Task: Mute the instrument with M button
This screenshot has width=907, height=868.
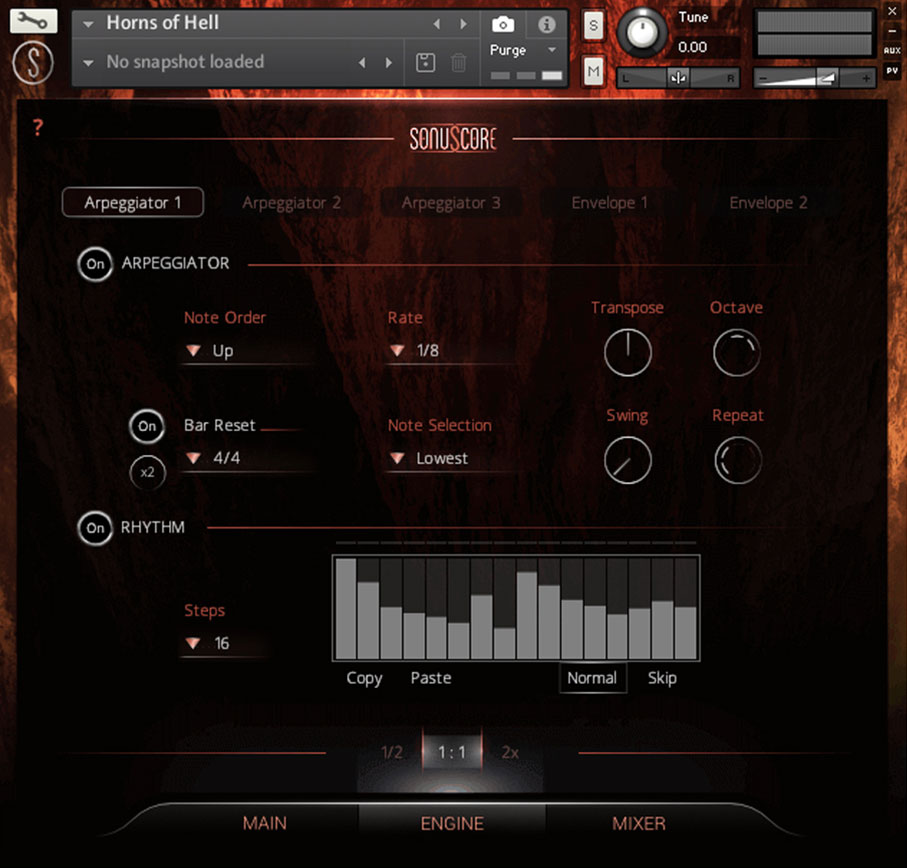Action: tap(593, 71)
